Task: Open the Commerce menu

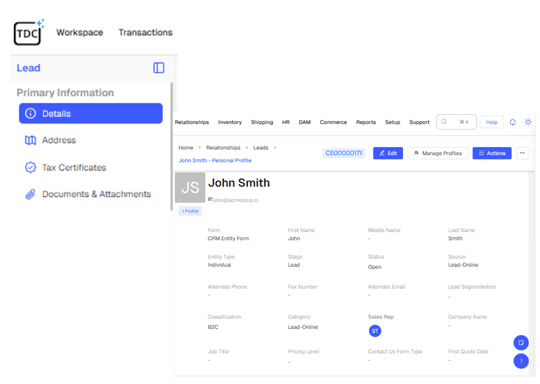Action: click(333, 122)
